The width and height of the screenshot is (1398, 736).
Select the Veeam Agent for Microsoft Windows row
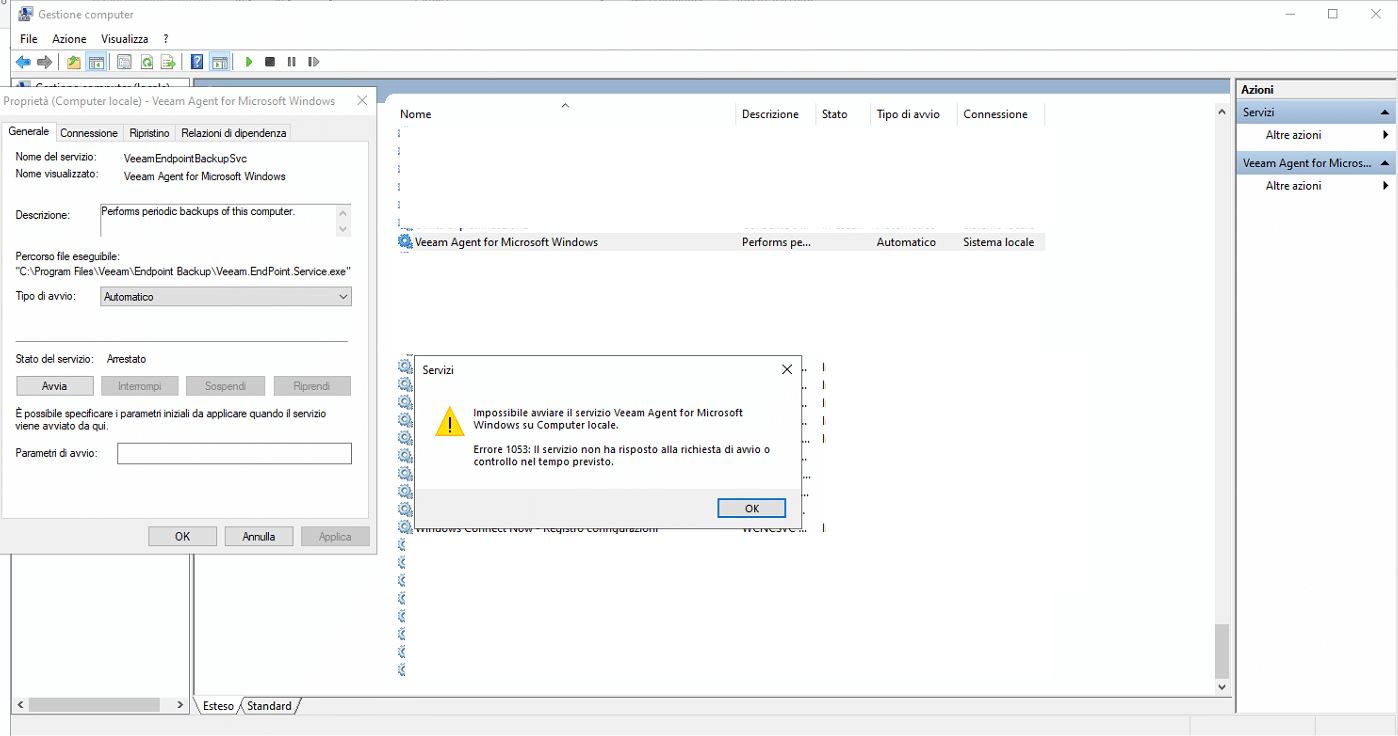click(721, 242)
